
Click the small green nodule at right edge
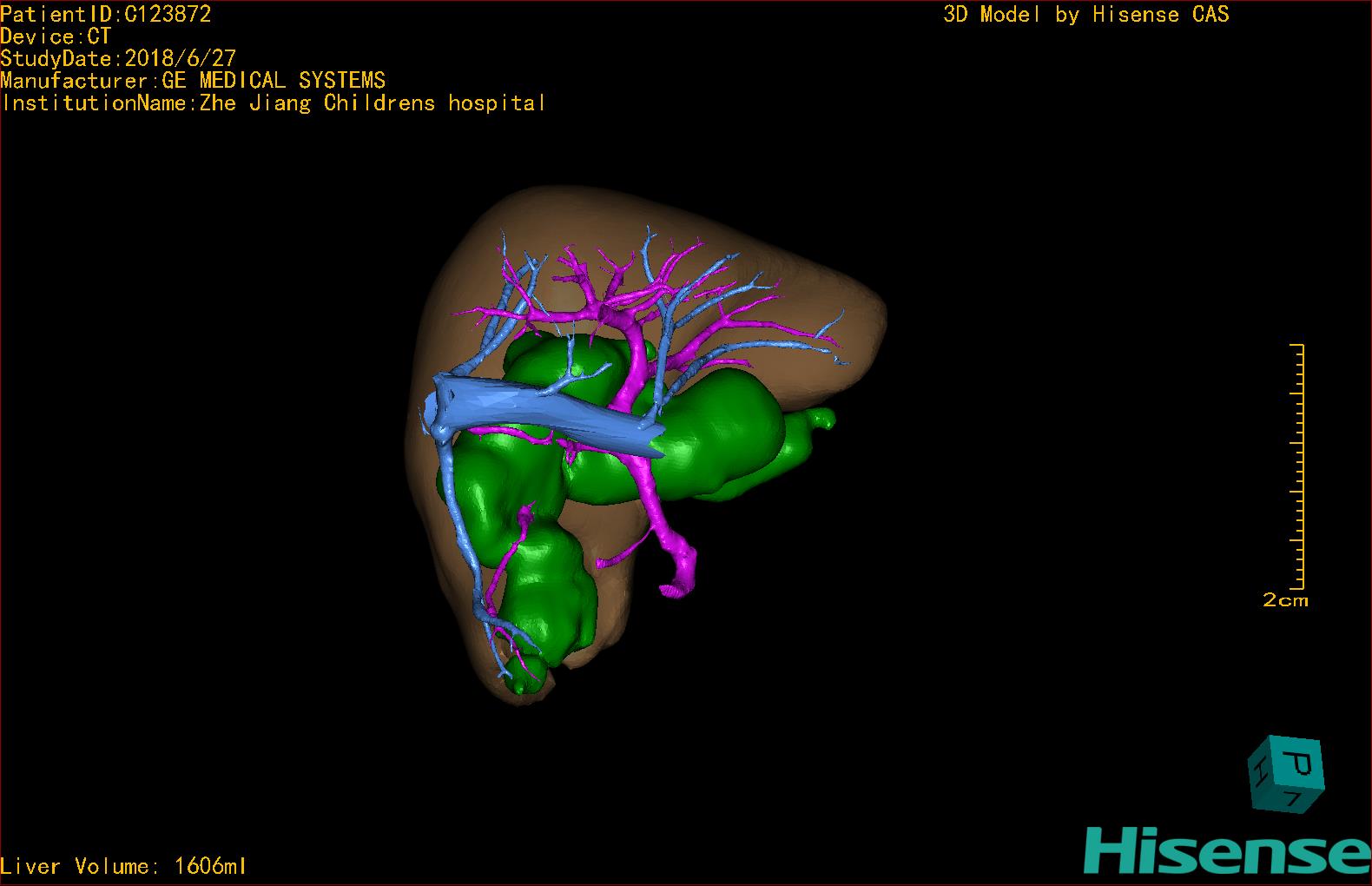coord(821,420)
